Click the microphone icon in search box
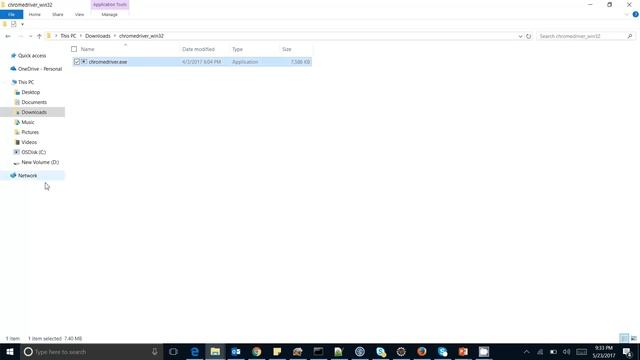The width and height of the screenshot is (640, 360). (x=155, y=351)
